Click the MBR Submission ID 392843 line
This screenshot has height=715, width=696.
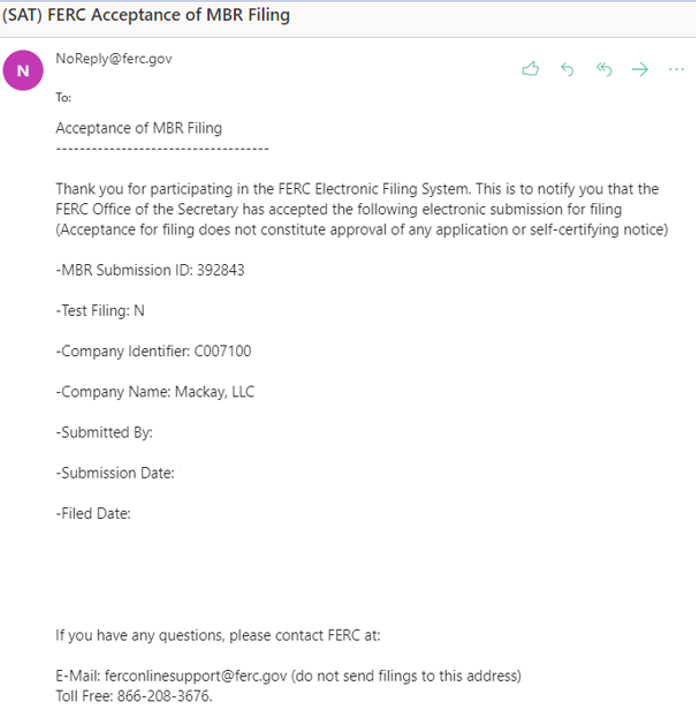pyautogui.click(x=150, y=270)
